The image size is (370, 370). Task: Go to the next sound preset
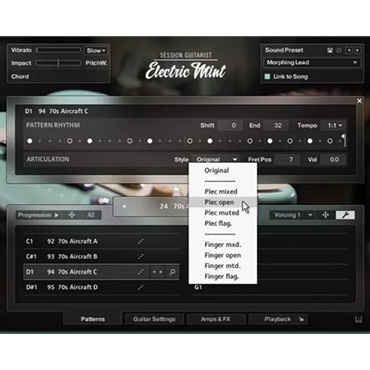(357, 50)
